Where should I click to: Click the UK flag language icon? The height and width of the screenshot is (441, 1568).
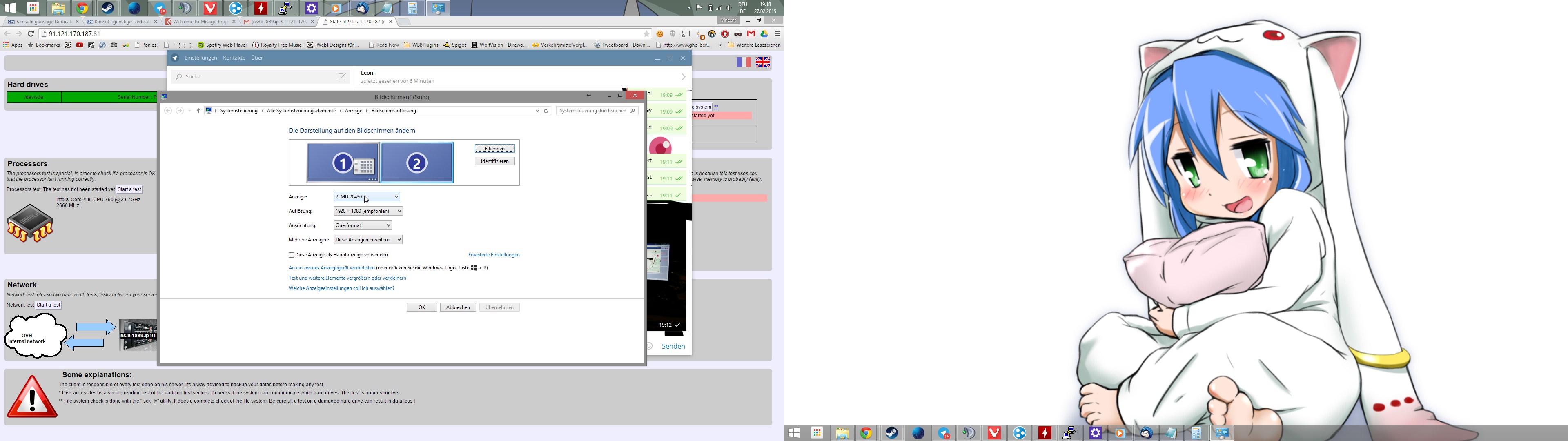coord(763,62)
